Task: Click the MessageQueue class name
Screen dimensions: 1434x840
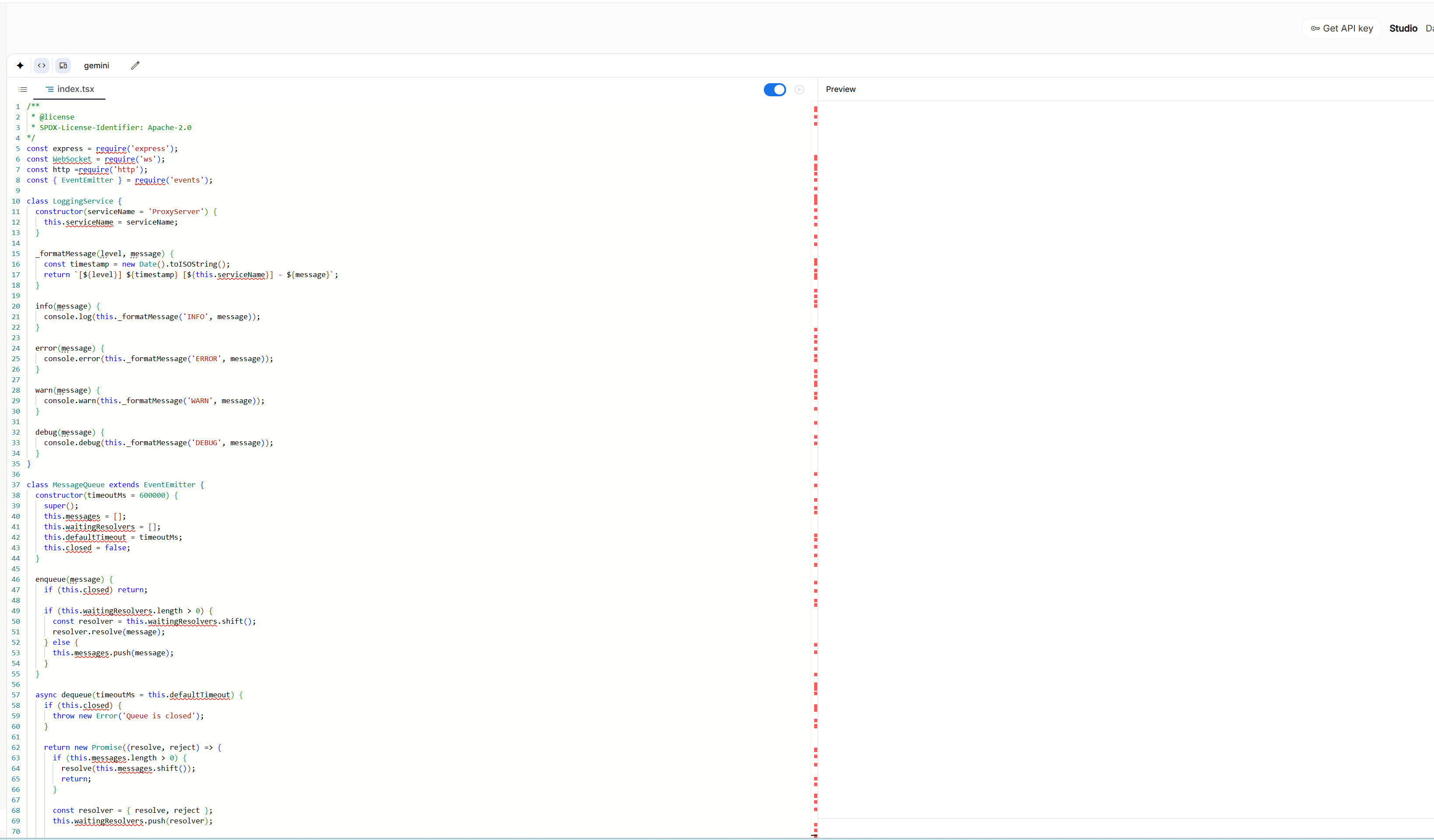Action: point(78,485)
